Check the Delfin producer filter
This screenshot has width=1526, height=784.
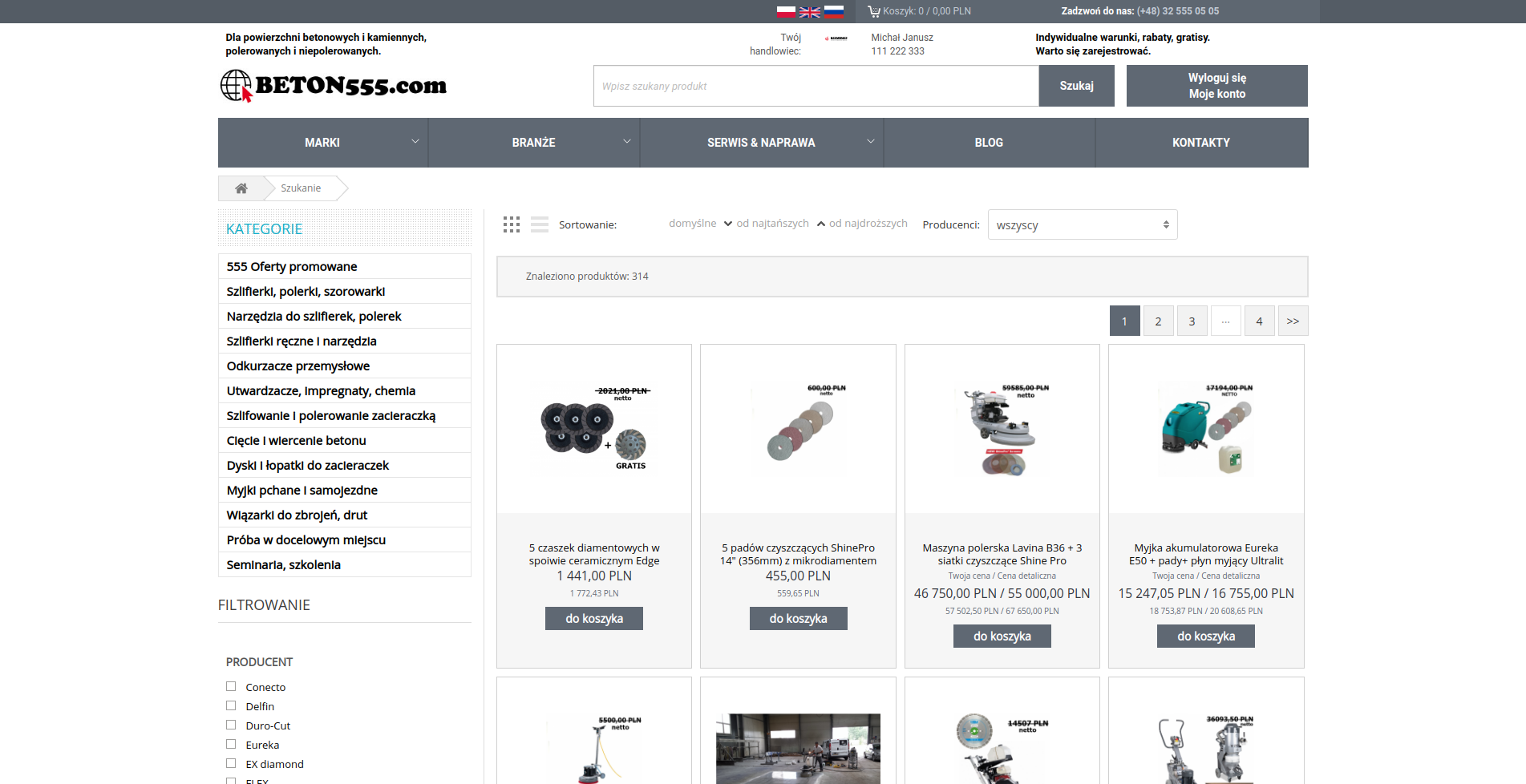[231, 705]
